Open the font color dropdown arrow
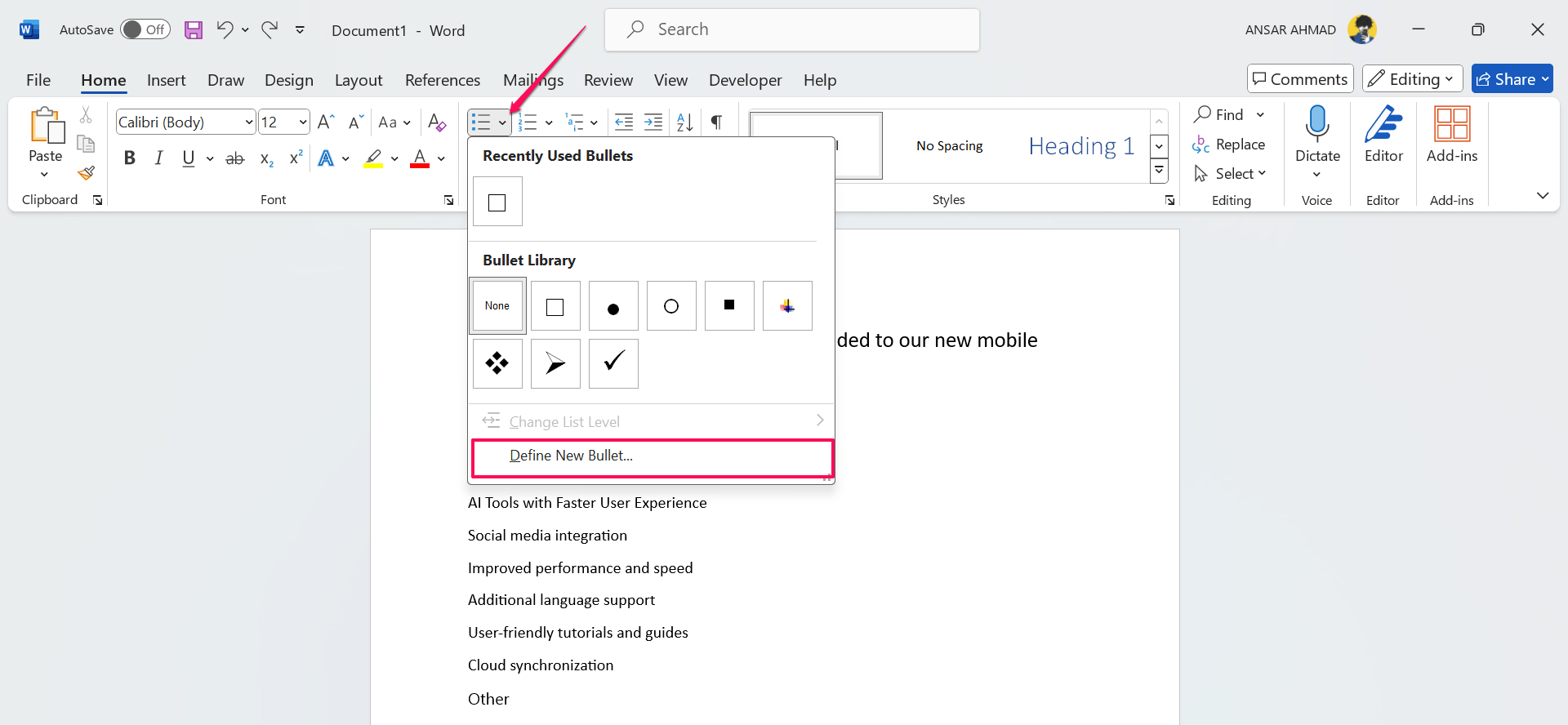This screenshot has height=725, width=1568. [x=441, y=158]
